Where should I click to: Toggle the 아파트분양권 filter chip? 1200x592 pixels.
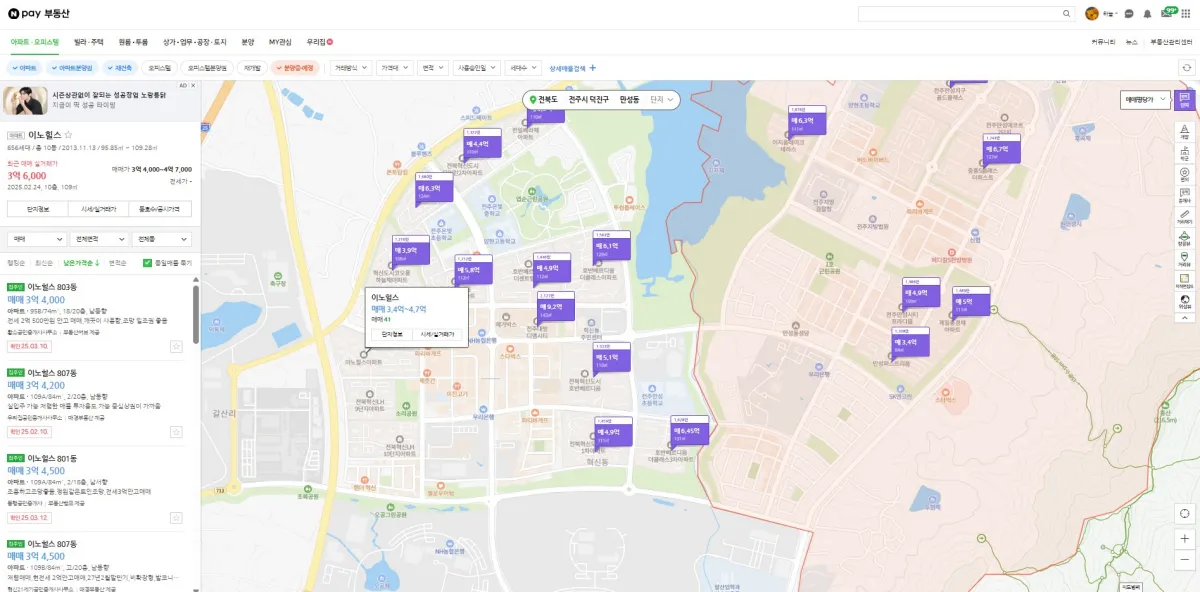point(72,68)
